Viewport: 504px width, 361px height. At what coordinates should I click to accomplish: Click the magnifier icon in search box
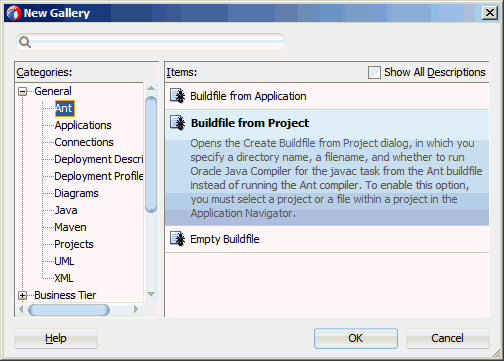pos(25,42)
